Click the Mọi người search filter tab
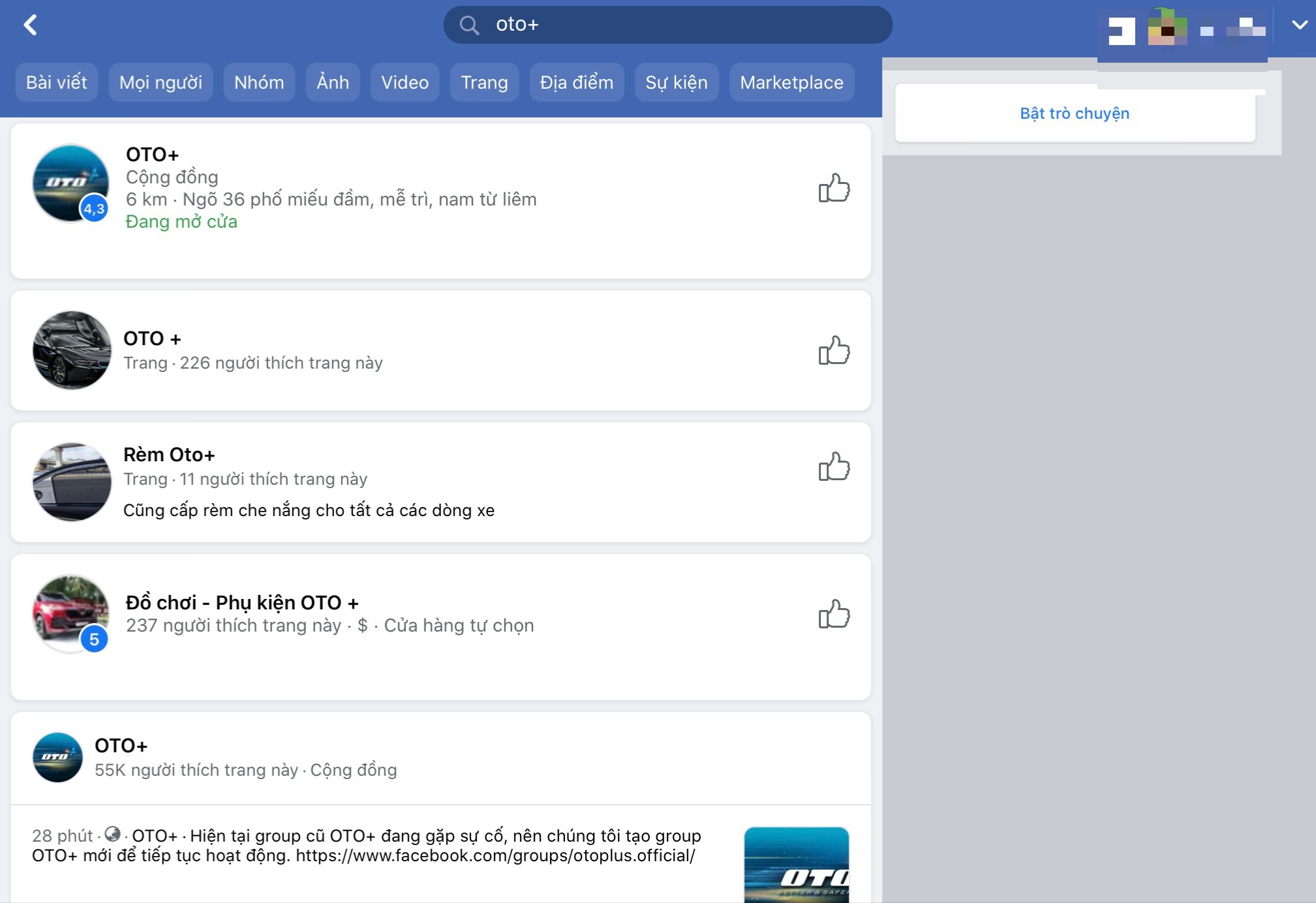The image size is (1316, 903). tap(161, 82)
